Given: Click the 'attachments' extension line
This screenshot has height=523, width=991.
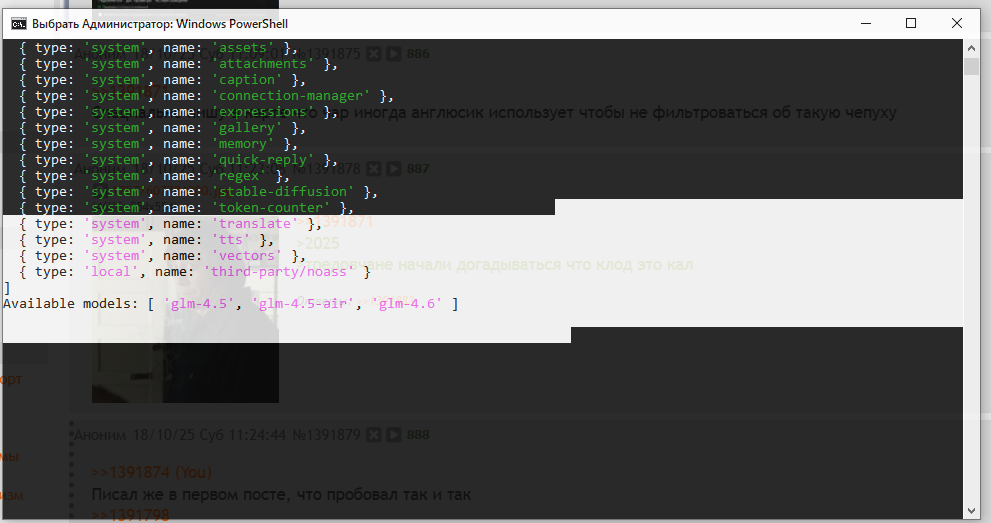Looking at the screenshot, I should pyautogui.click(x=178, y=64).
